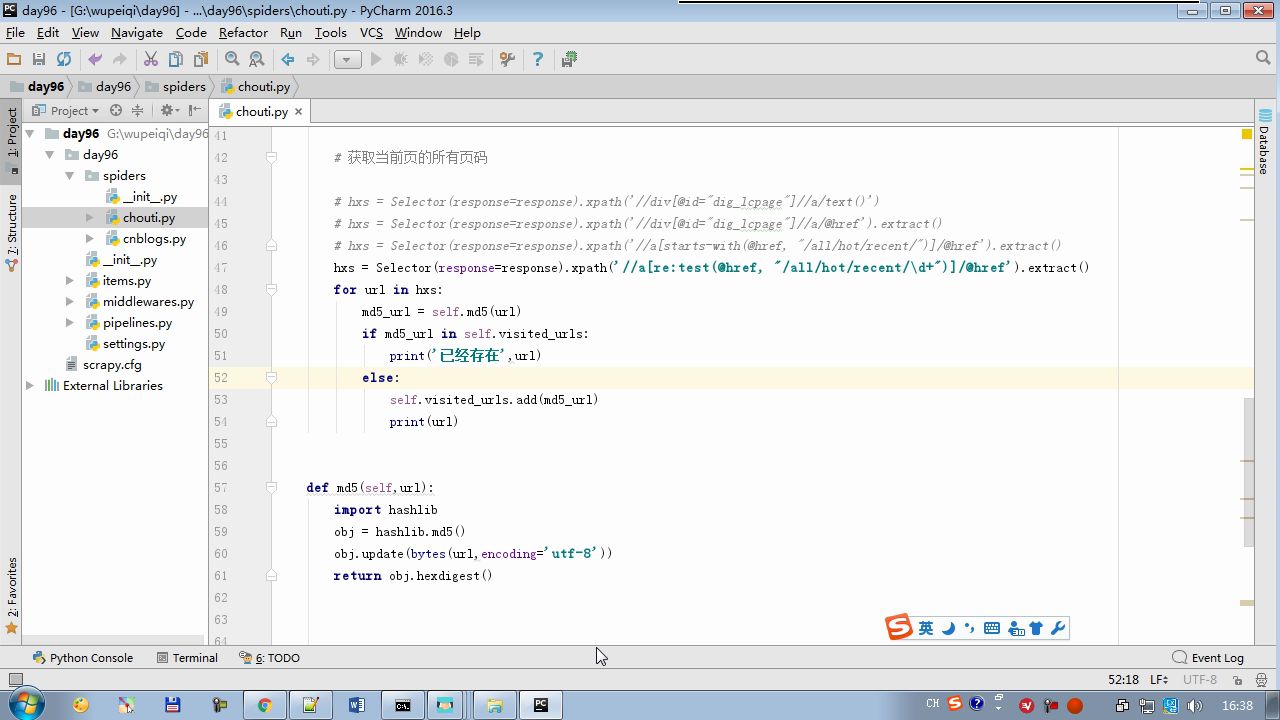Expand the cnblogs.py tree node

[90, 239]
